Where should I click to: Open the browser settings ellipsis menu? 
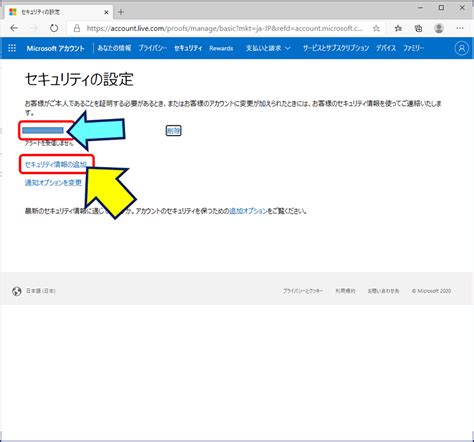[x=460, y=28]
